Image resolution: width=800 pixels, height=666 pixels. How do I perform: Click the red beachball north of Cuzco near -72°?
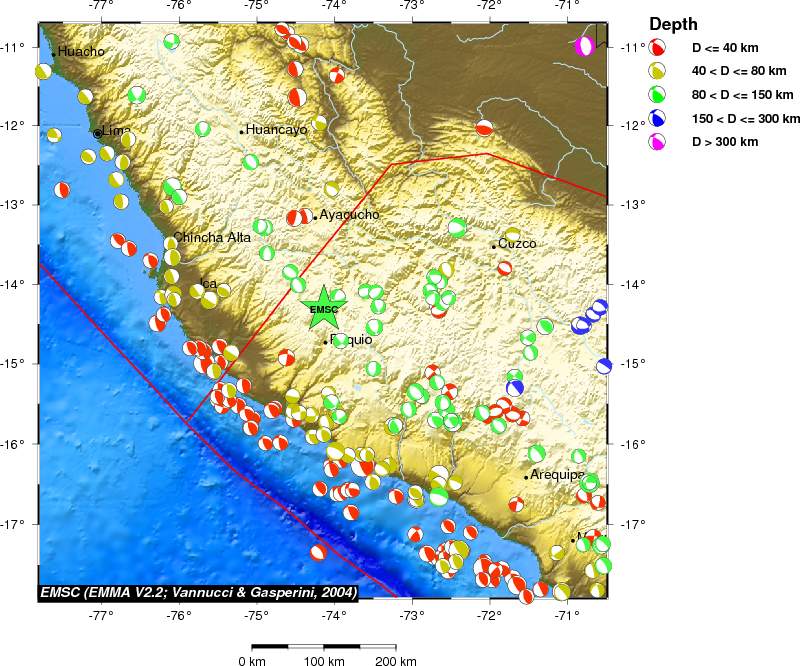coord(484,128)
